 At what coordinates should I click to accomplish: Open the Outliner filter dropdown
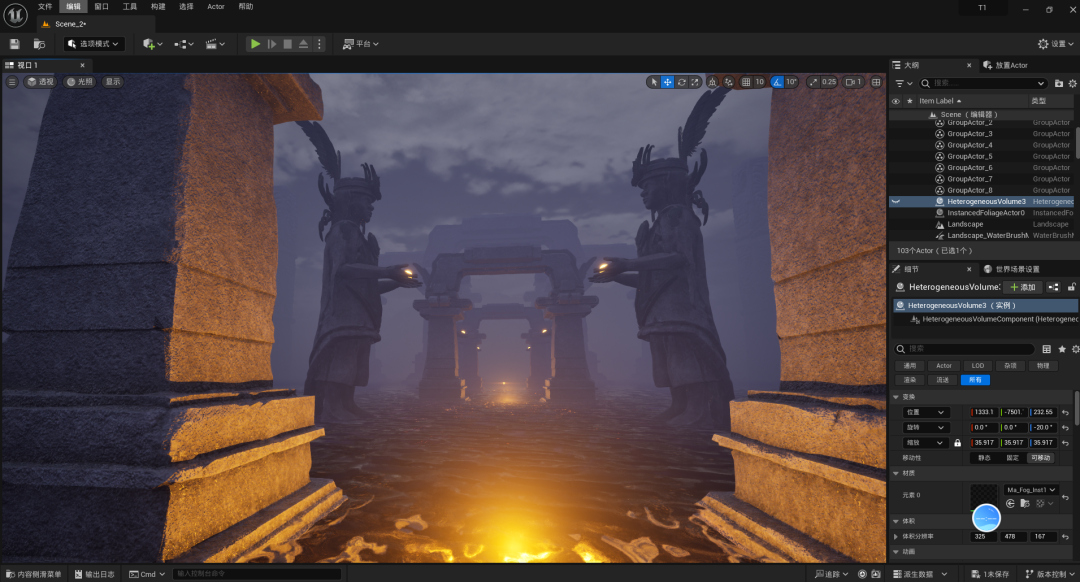(903, 83)
